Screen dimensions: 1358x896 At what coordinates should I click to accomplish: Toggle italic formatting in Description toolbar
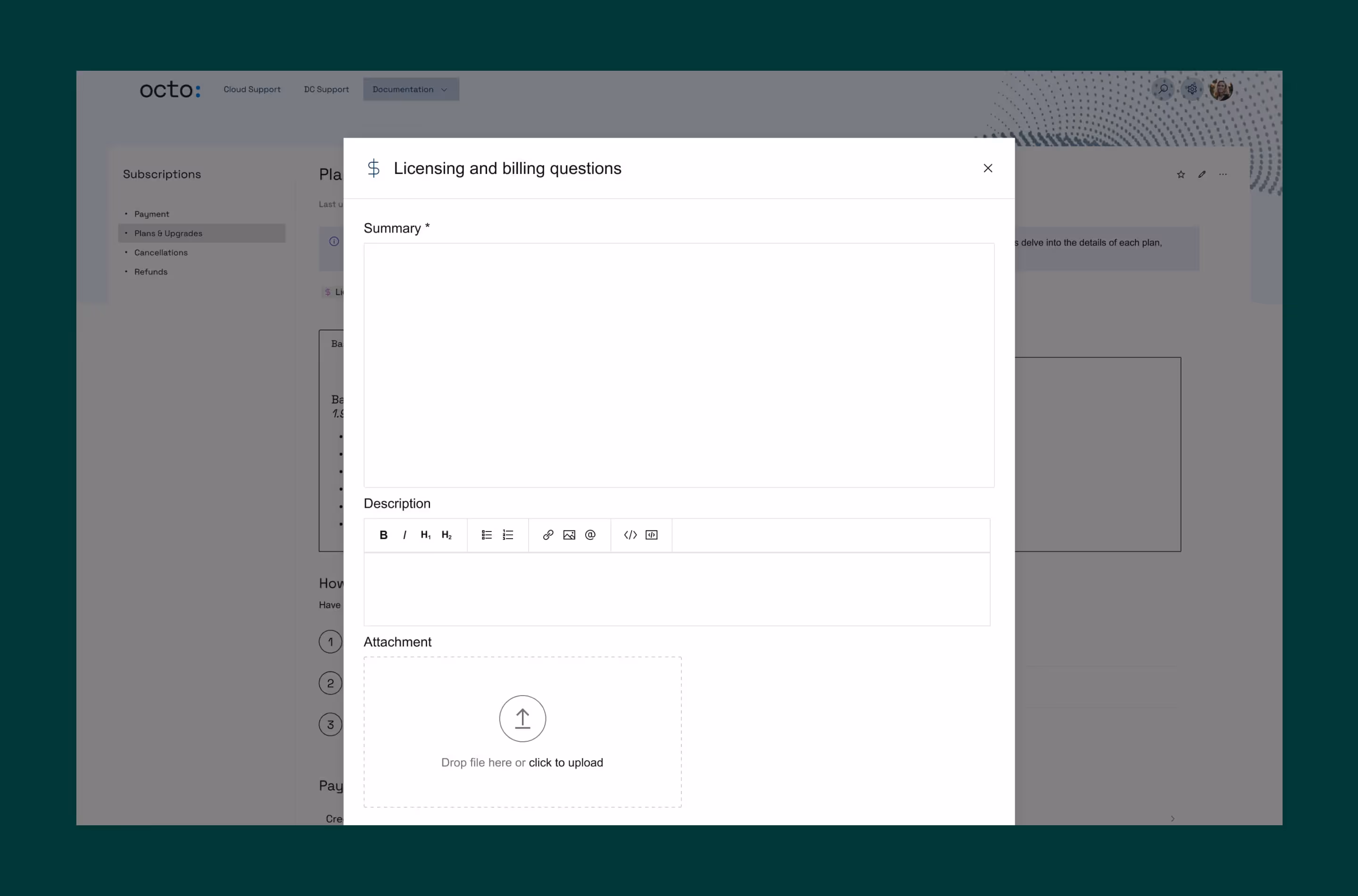coord(405,535)
